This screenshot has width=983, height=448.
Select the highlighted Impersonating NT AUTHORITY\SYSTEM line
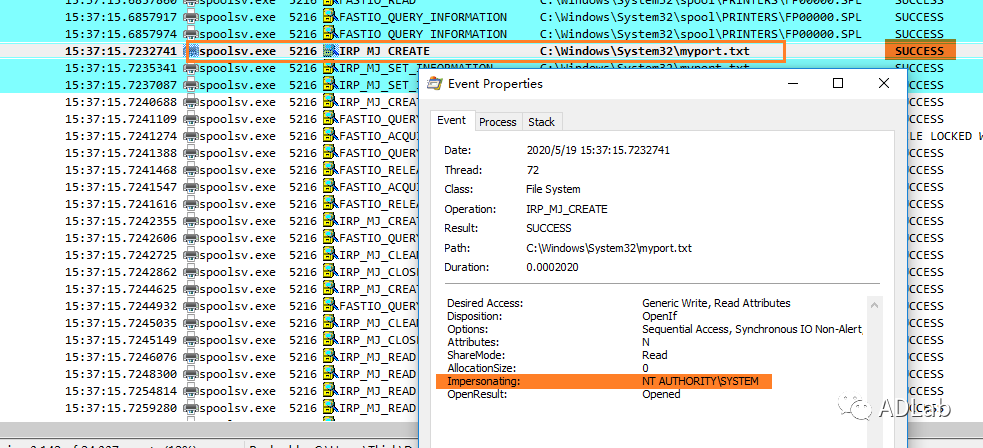click(608, 381)
